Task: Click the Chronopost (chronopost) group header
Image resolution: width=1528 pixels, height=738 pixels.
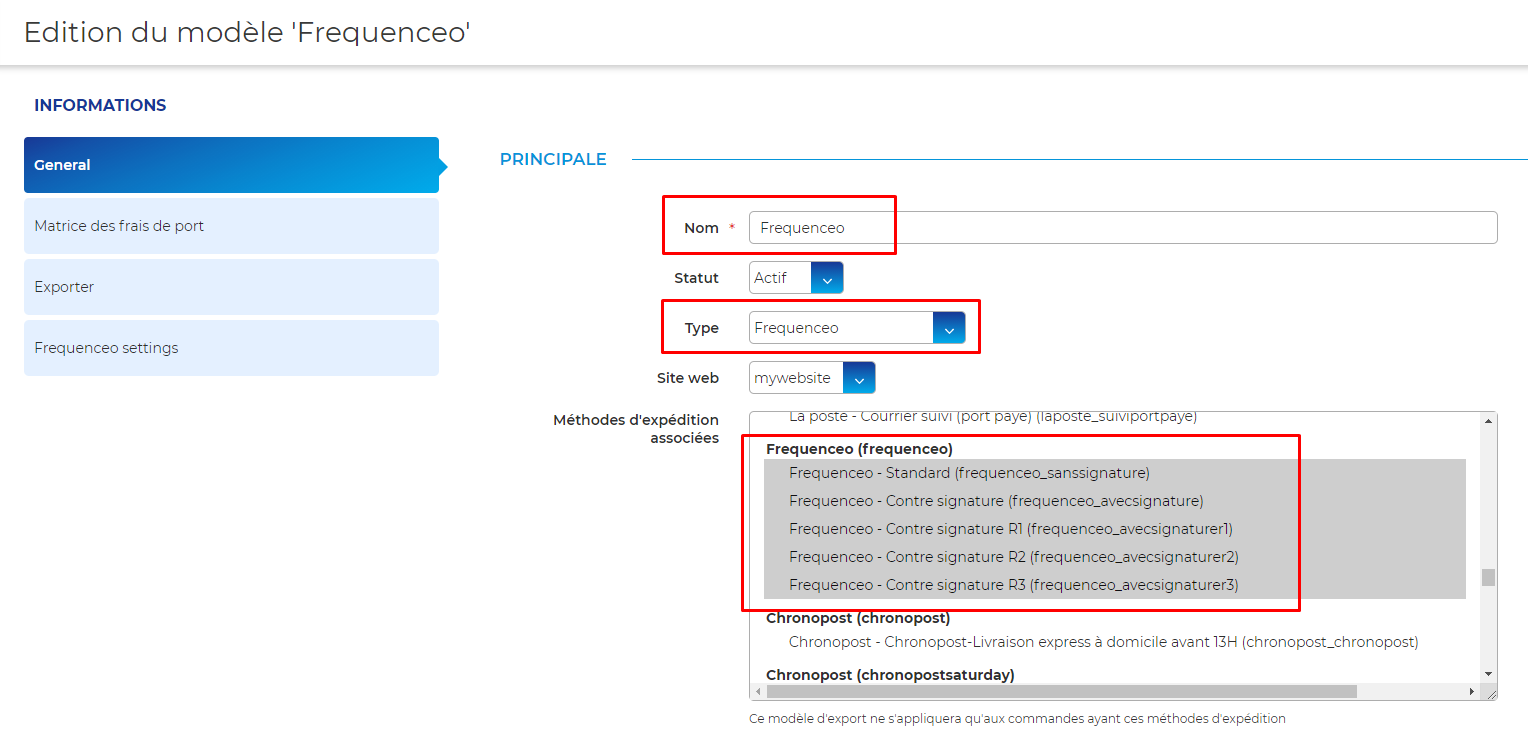Action: [858, 618]
